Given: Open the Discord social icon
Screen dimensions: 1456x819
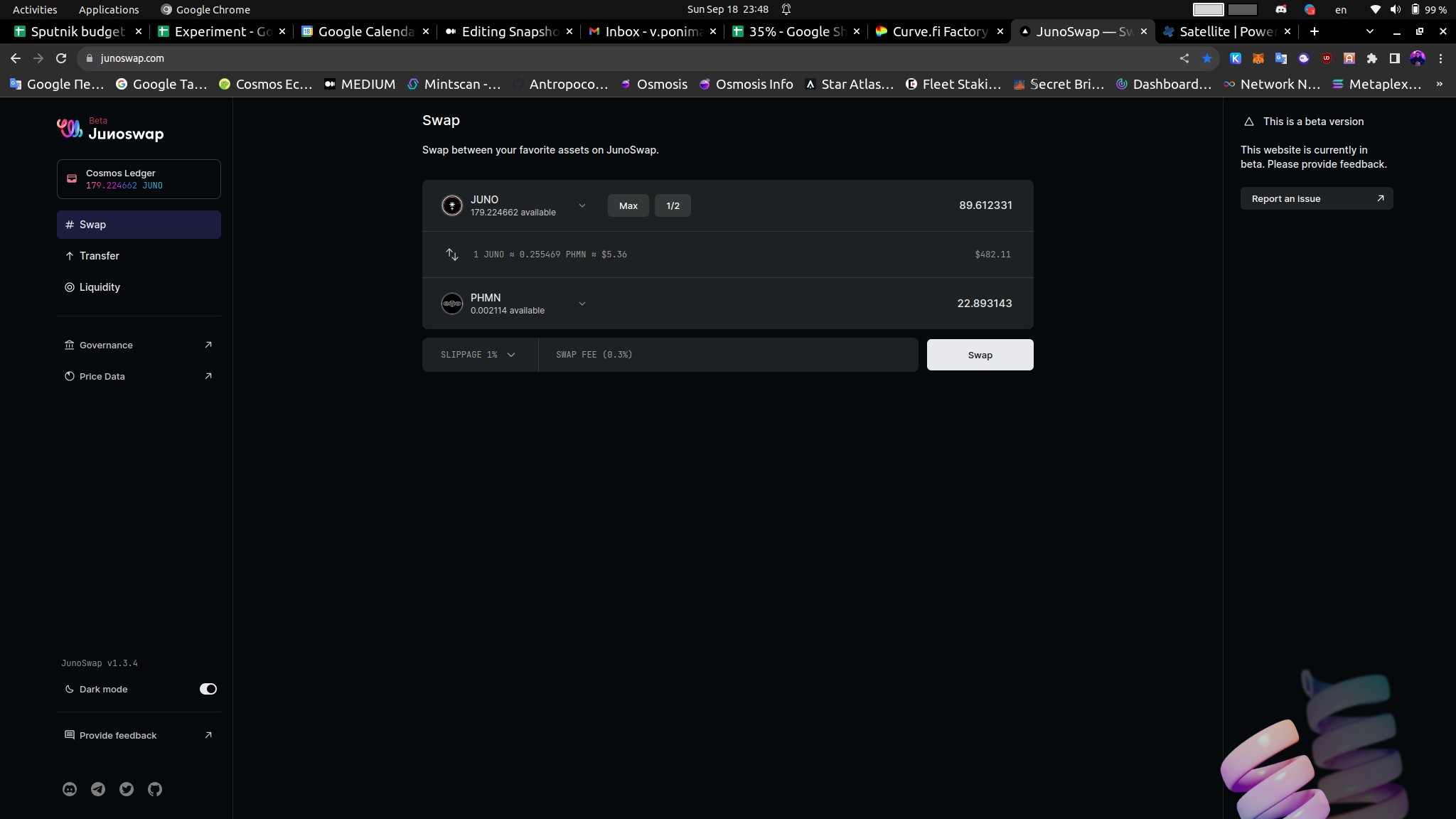Looking at the screenshot, I should (x=70, y=789).
